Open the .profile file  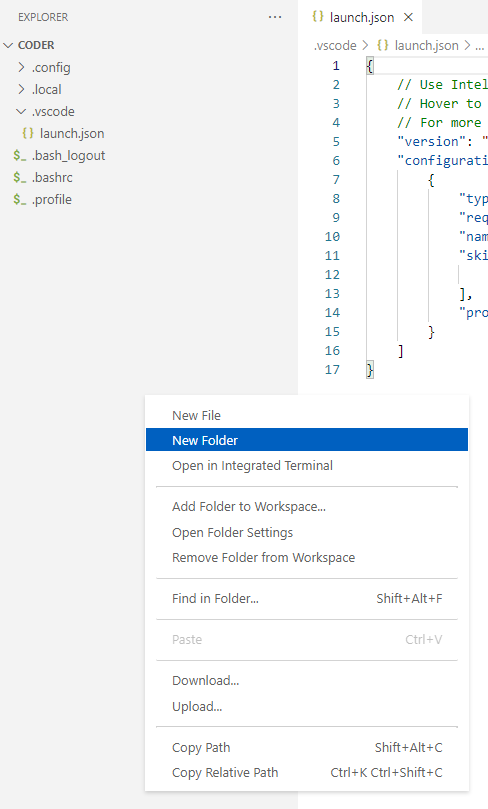pyautogui.click(x=52, y=200)
